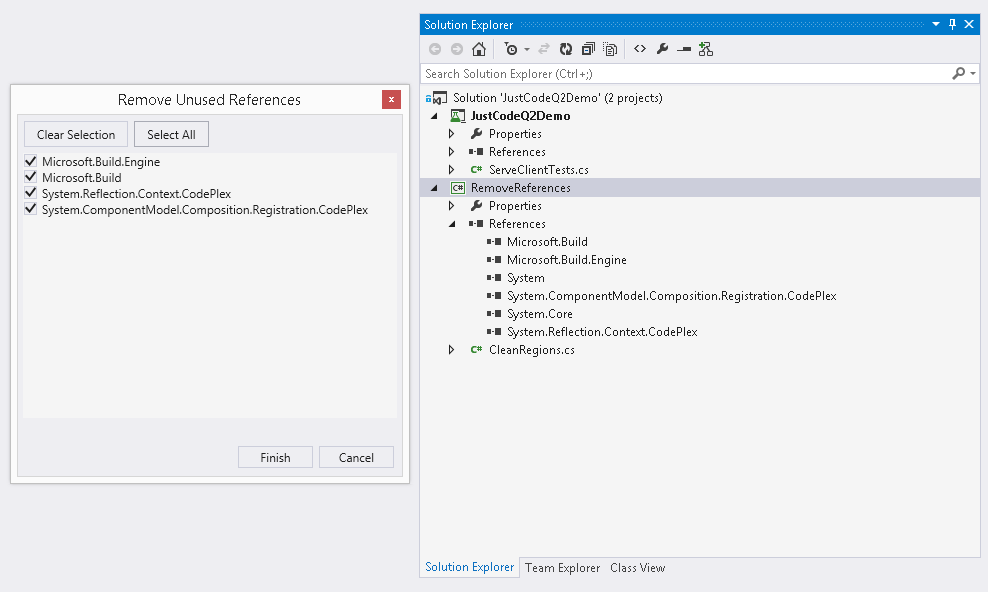Uncheck the Microsoft.Build checkbox
The width and height of the screenshot is (988, 592).
click(30, 177)
